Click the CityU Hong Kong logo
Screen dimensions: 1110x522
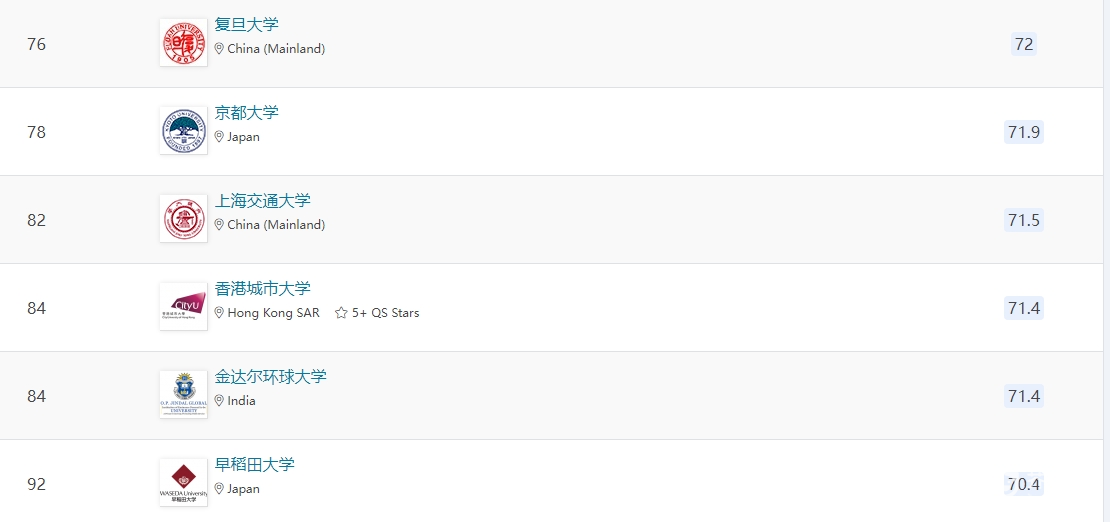click(183, 306)
